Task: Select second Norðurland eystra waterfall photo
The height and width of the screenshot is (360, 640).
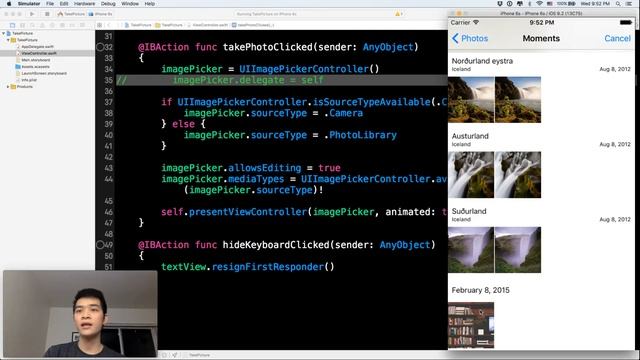Action: click(518, 100)
